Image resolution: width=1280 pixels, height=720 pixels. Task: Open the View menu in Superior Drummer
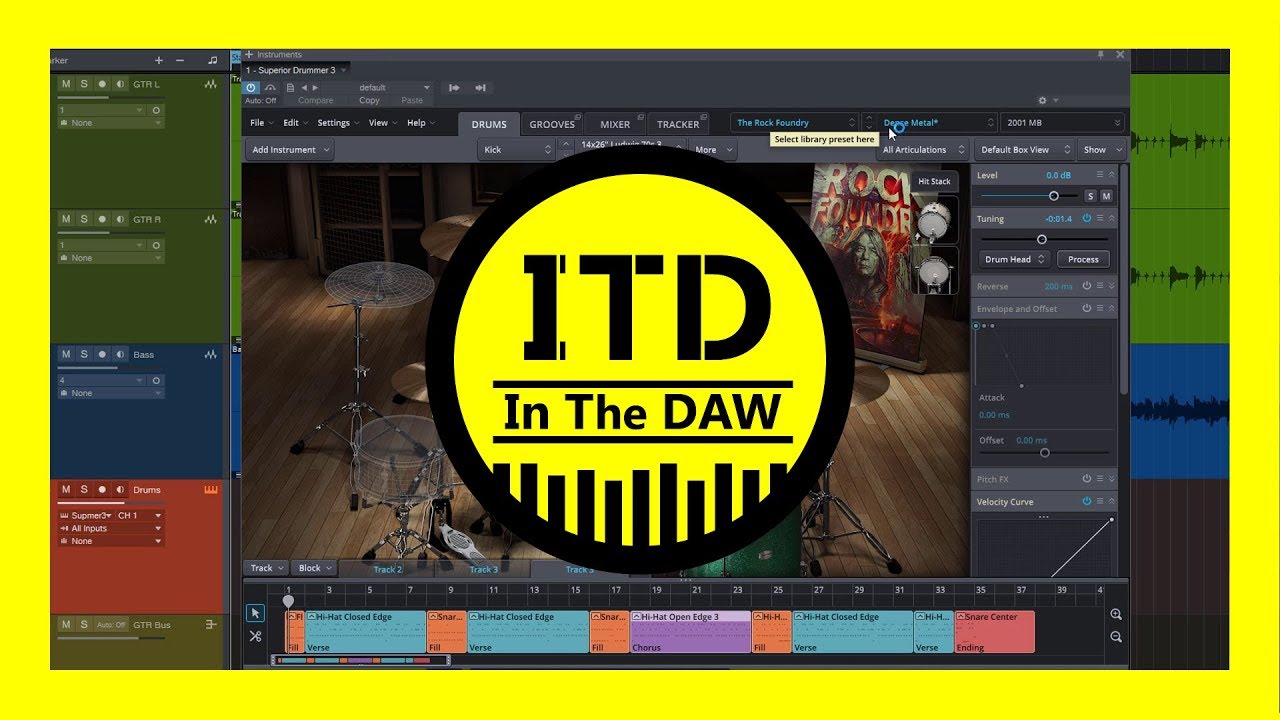point(382,123)
